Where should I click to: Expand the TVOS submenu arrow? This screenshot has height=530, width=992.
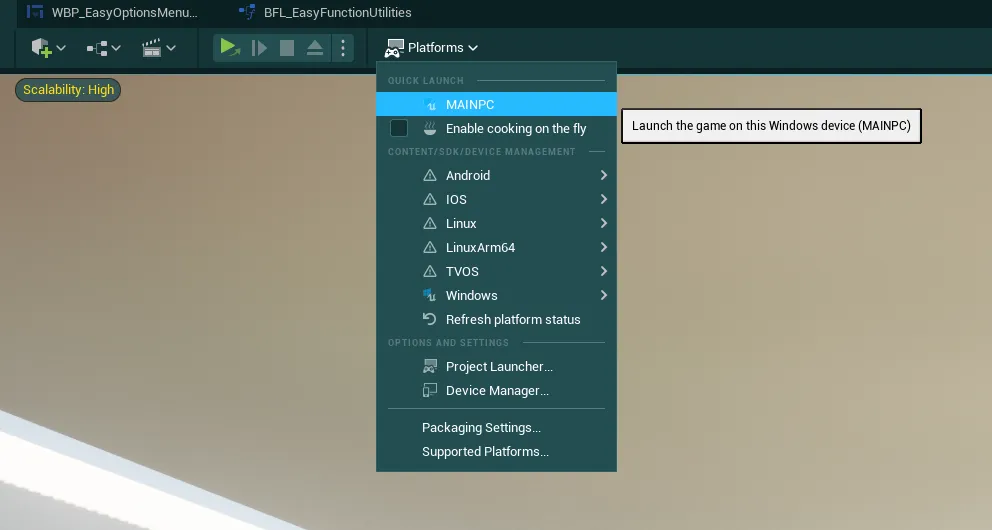(x=604, y=271)
